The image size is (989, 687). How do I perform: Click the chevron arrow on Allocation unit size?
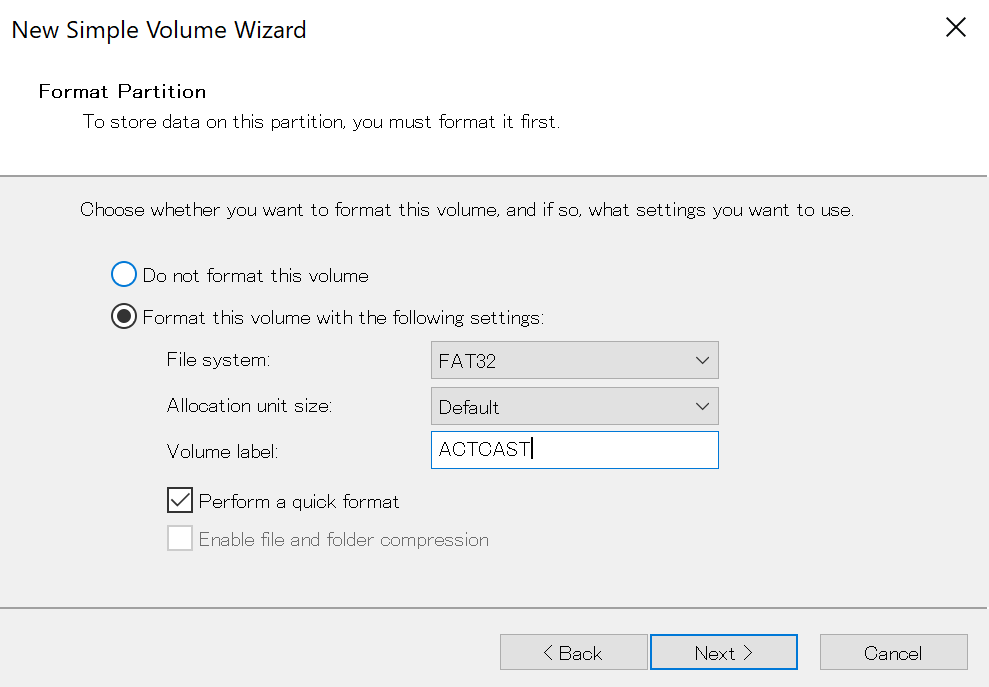[702, 407]
